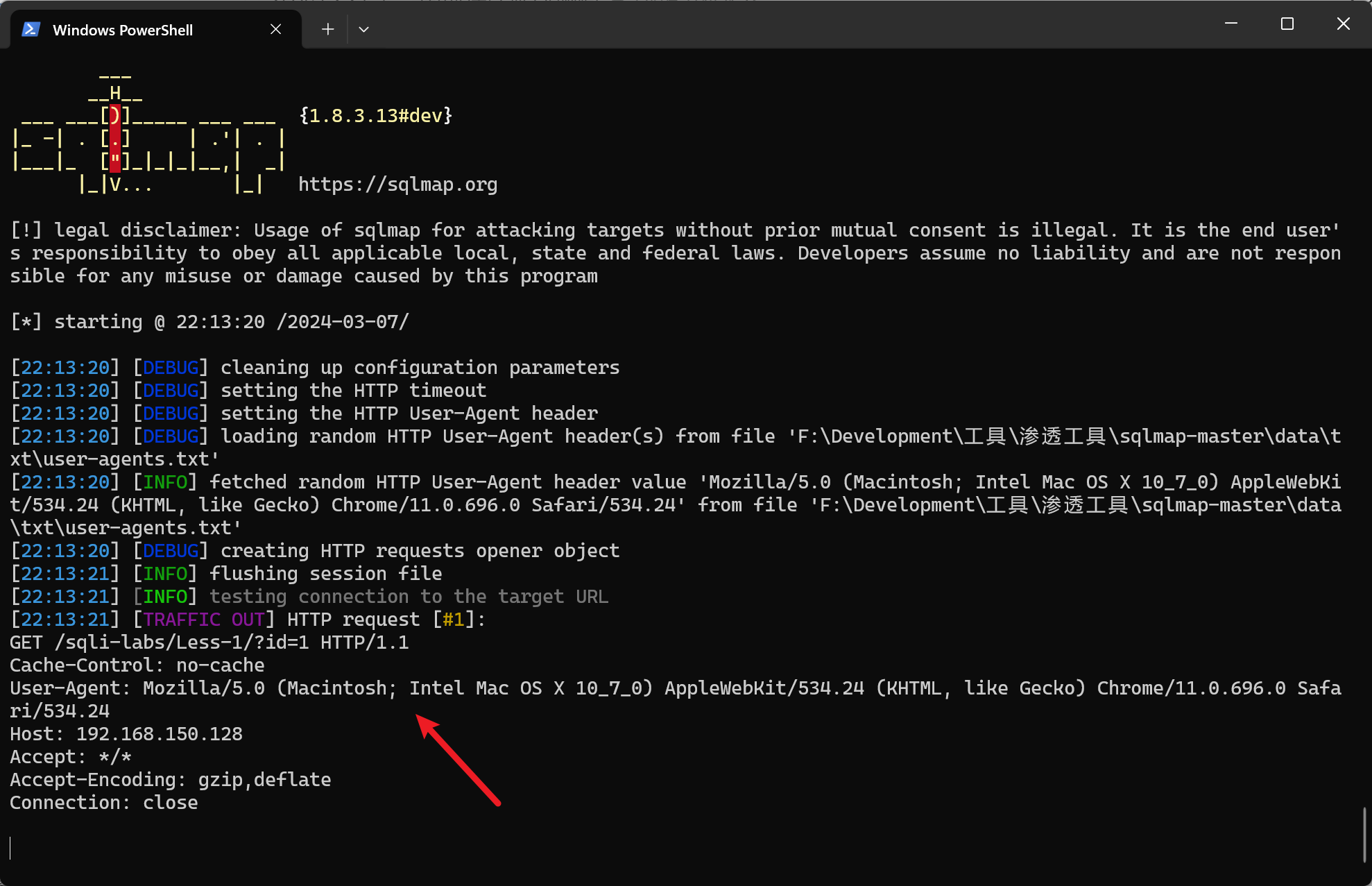
Task: Click 'setting the HTTP User-Agent header' line
Action: [304, 414]
